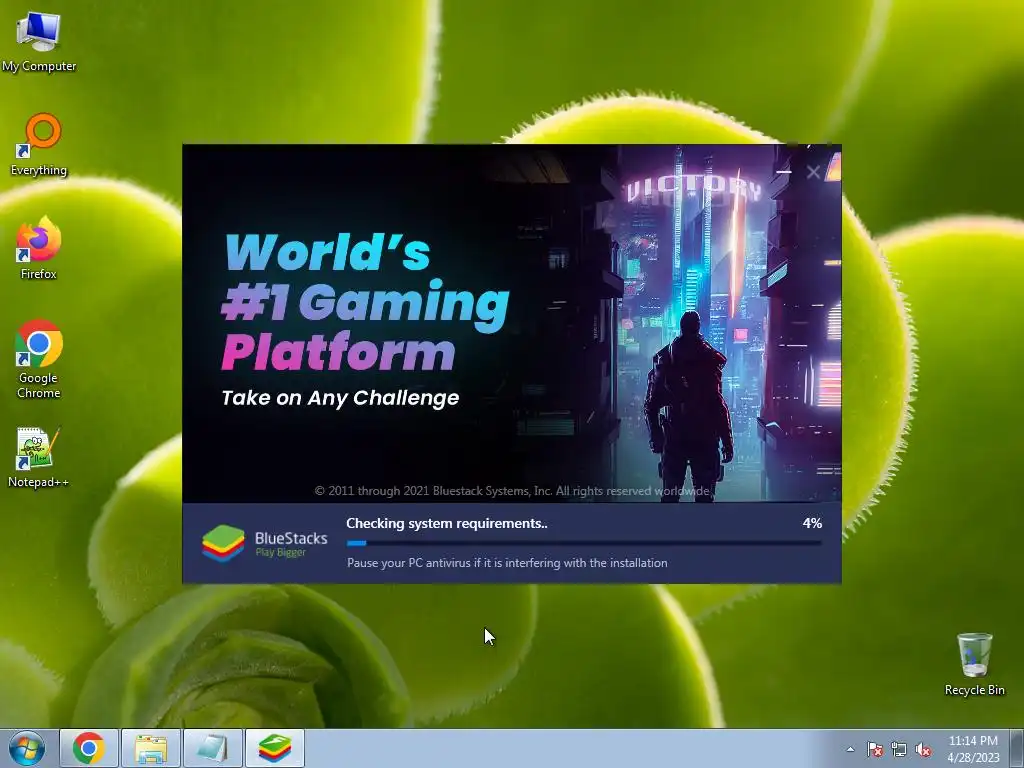
Task: Open Windows Explorer from the taskbar
Action: (x=150, y=748)
